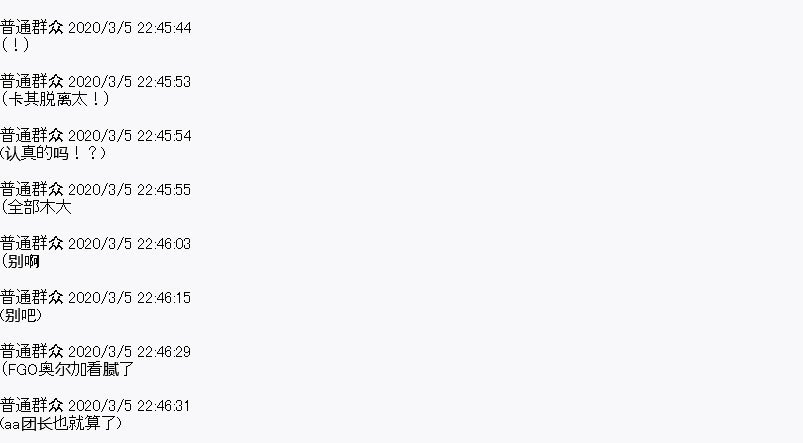
Task: Click the 普通群众 username at 22:45:53
Action: [32, 81]
